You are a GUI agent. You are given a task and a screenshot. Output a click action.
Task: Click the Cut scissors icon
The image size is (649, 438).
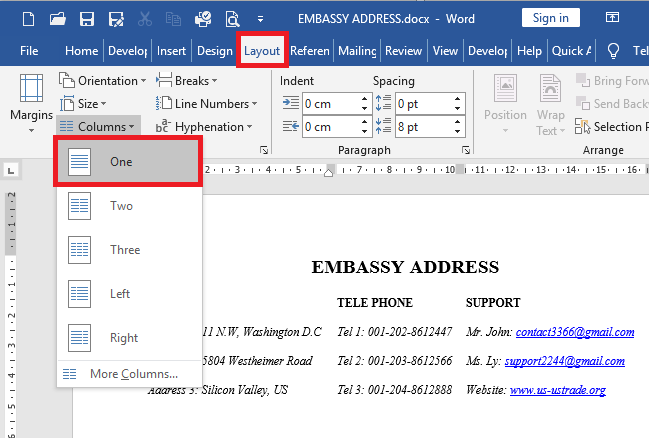(x=144, y=19)
